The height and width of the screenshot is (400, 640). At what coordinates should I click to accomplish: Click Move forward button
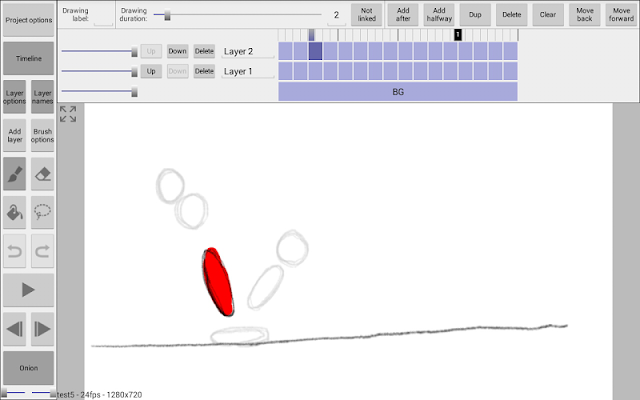pyautogui.click(x=621, y=15)
